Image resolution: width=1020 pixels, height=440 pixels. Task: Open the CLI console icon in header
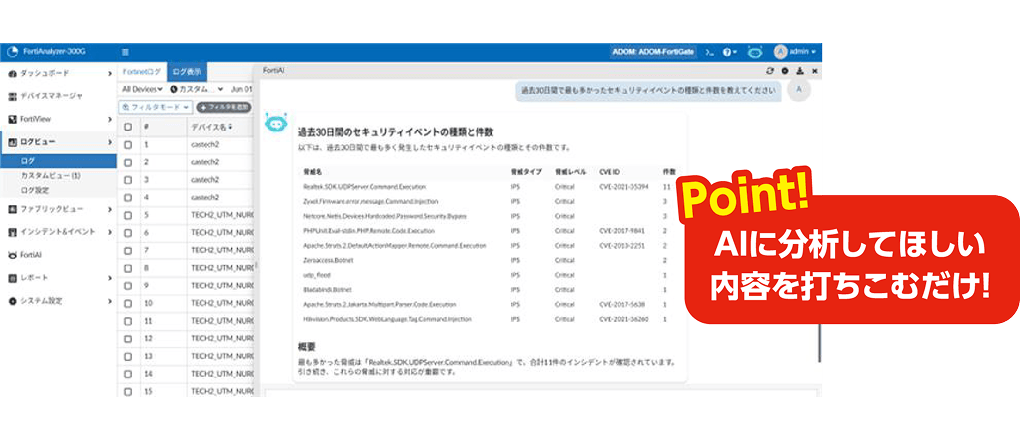point(709,52)
